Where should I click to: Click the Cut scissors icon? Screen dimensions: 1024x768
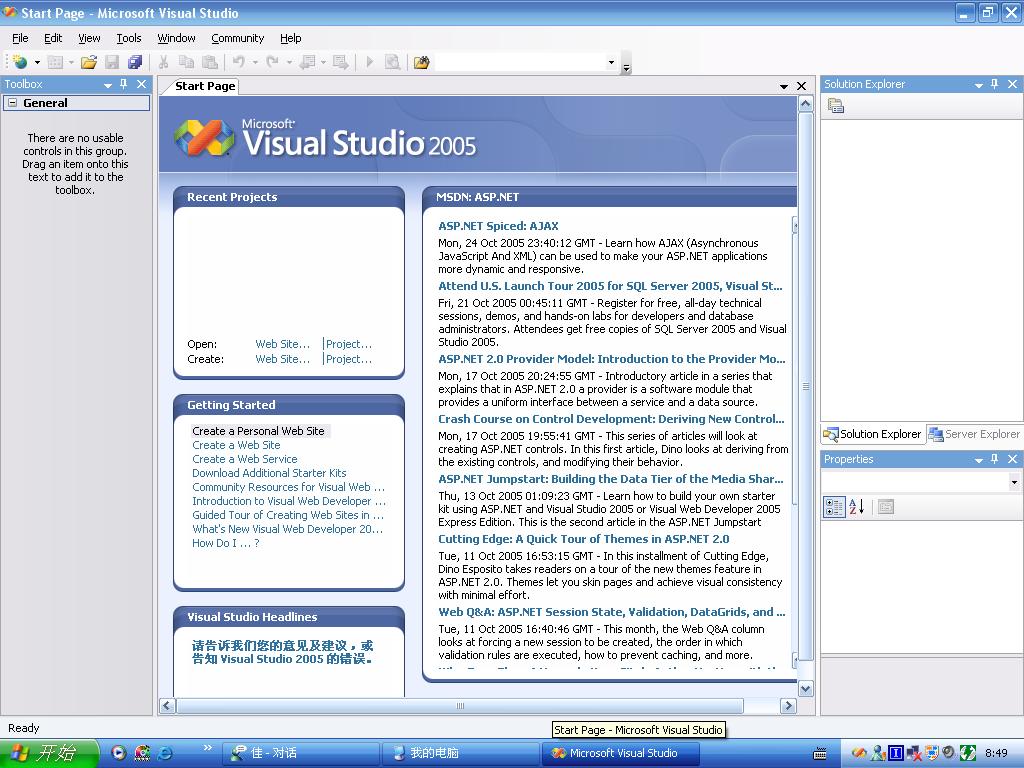point(163,62)
